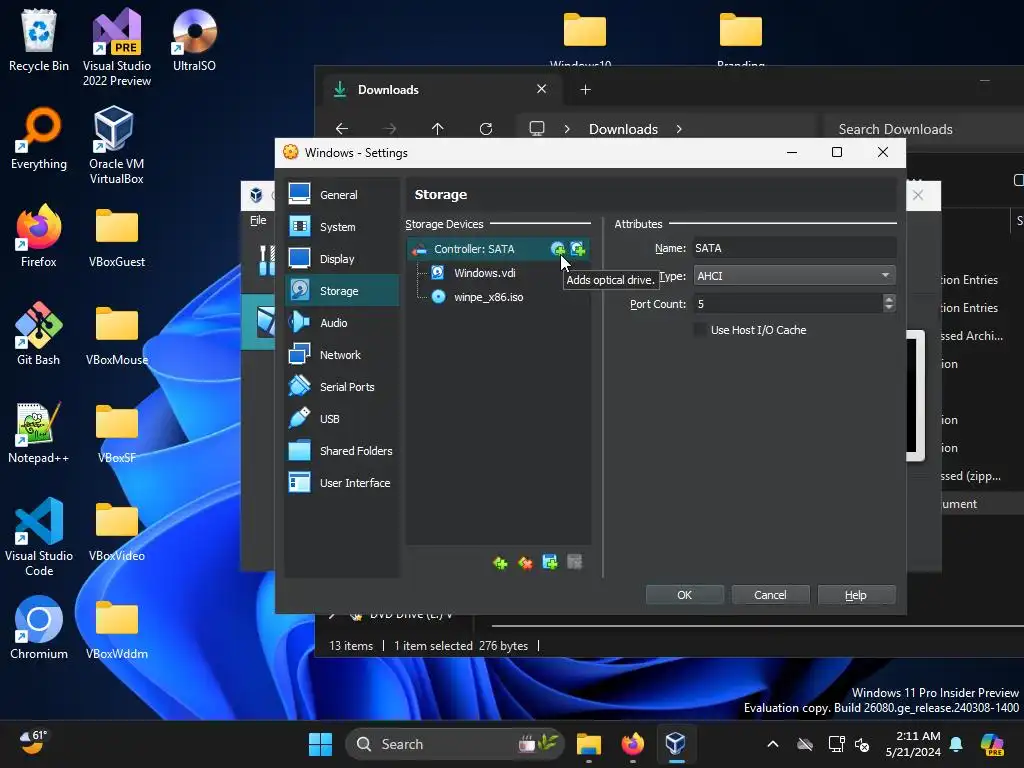Click the Git Bash desktop icon

click(39, 334)
